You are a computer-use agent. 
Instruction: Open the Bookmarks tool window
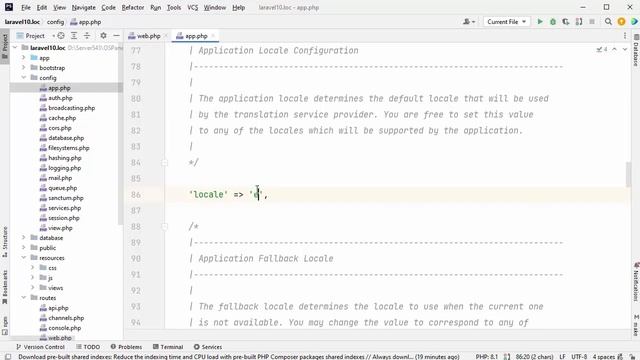[x=4, y=287]
